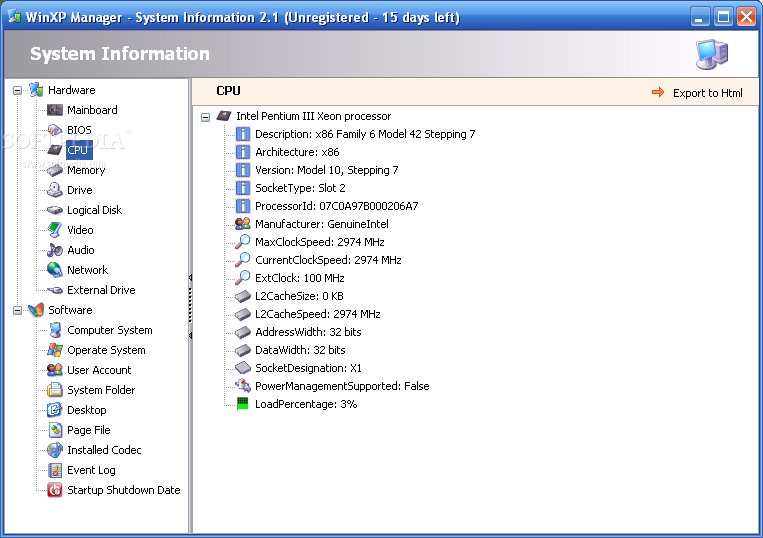The image size is (763, 538).
Task: Select the Operate System entry
Action: tap(106, 350)
